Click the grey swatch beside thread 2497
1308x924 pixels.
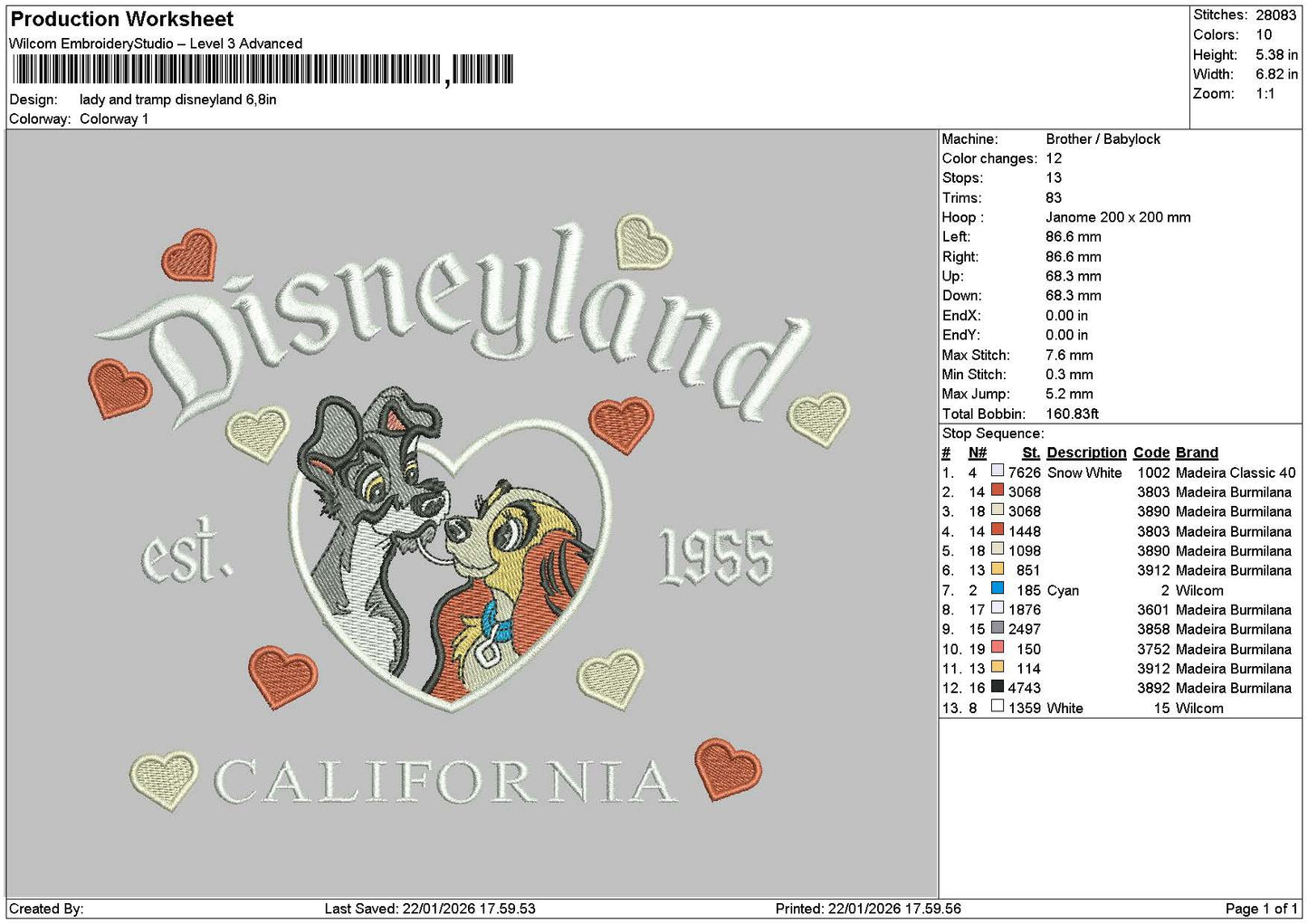pyautogui.click(x=998, y=628)
